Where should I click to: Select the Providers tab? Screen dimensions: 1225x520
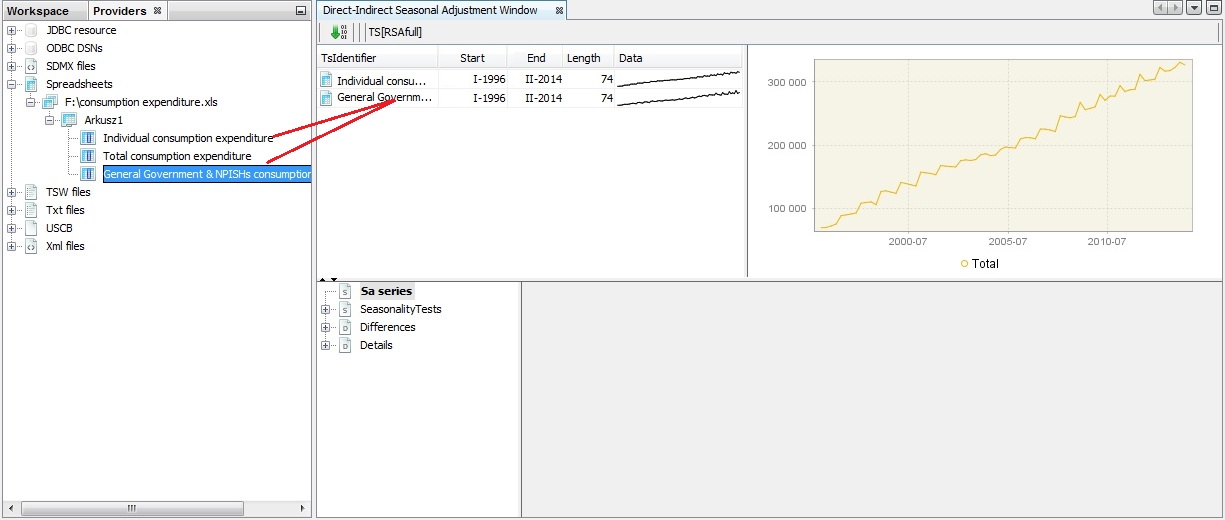point(119,11)
